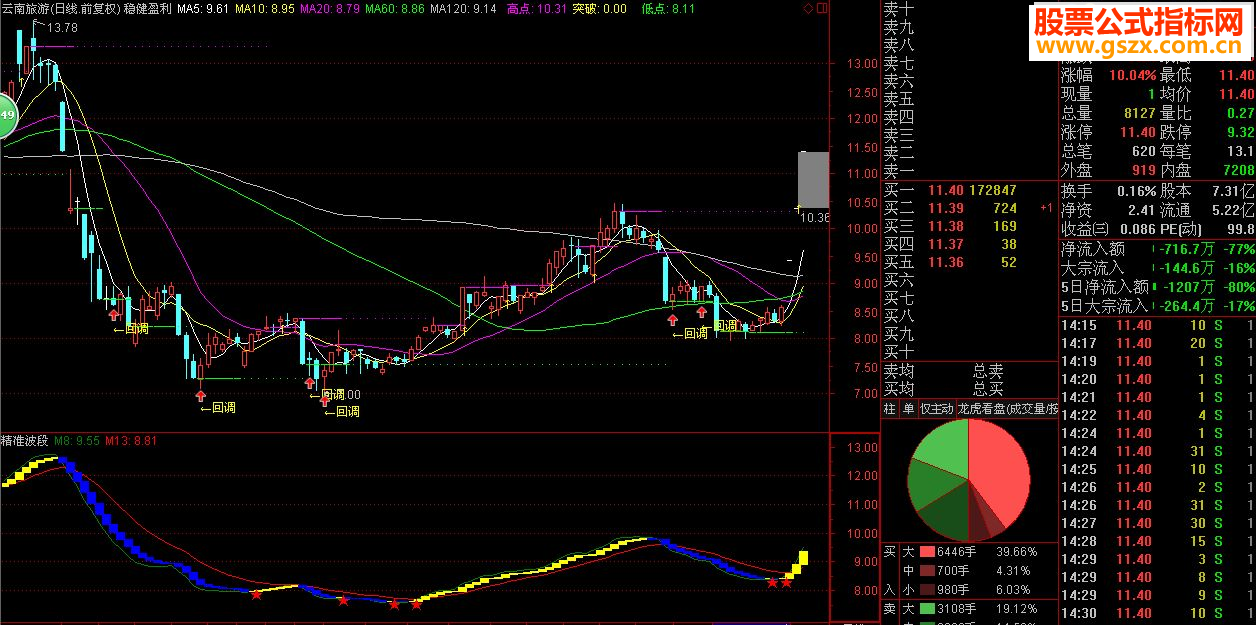The height and width of the screenshot is (625, 1256).
Task: Click the 5日大宗流入 -264.4万 row
Action: tap(1157, 306)
